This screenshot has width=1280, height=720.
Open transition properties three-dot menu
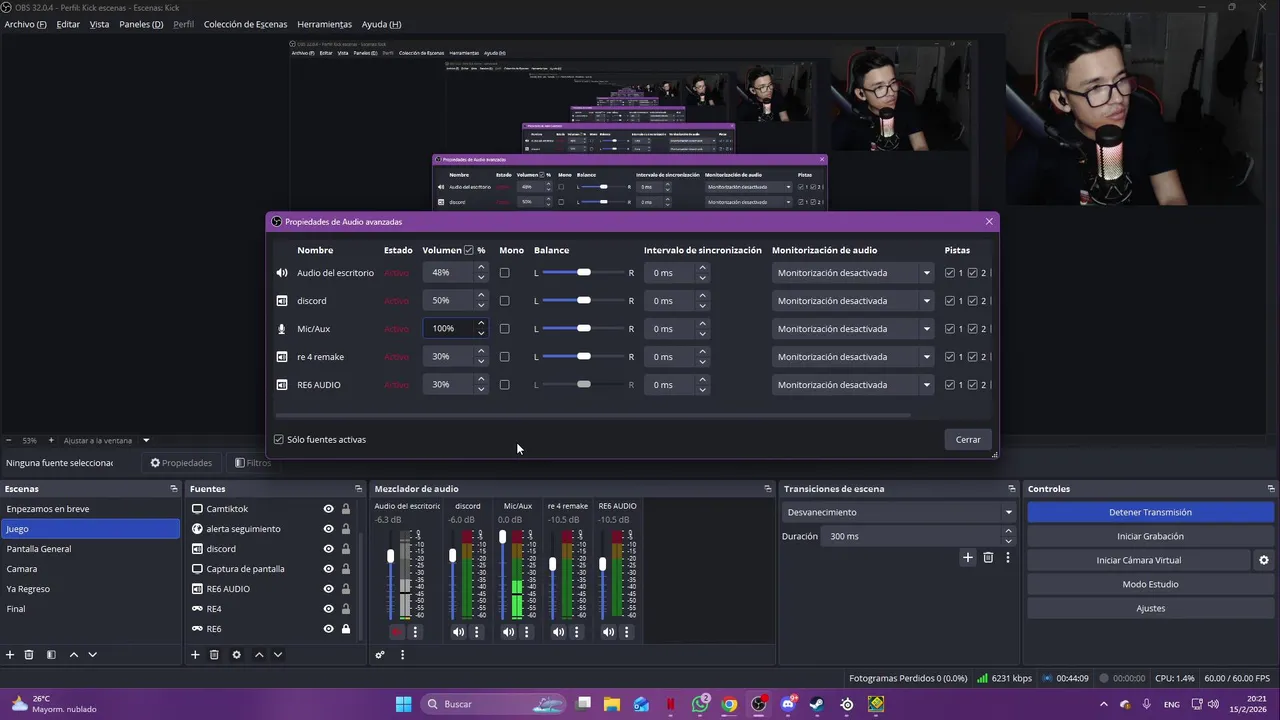click(1008, 558)
